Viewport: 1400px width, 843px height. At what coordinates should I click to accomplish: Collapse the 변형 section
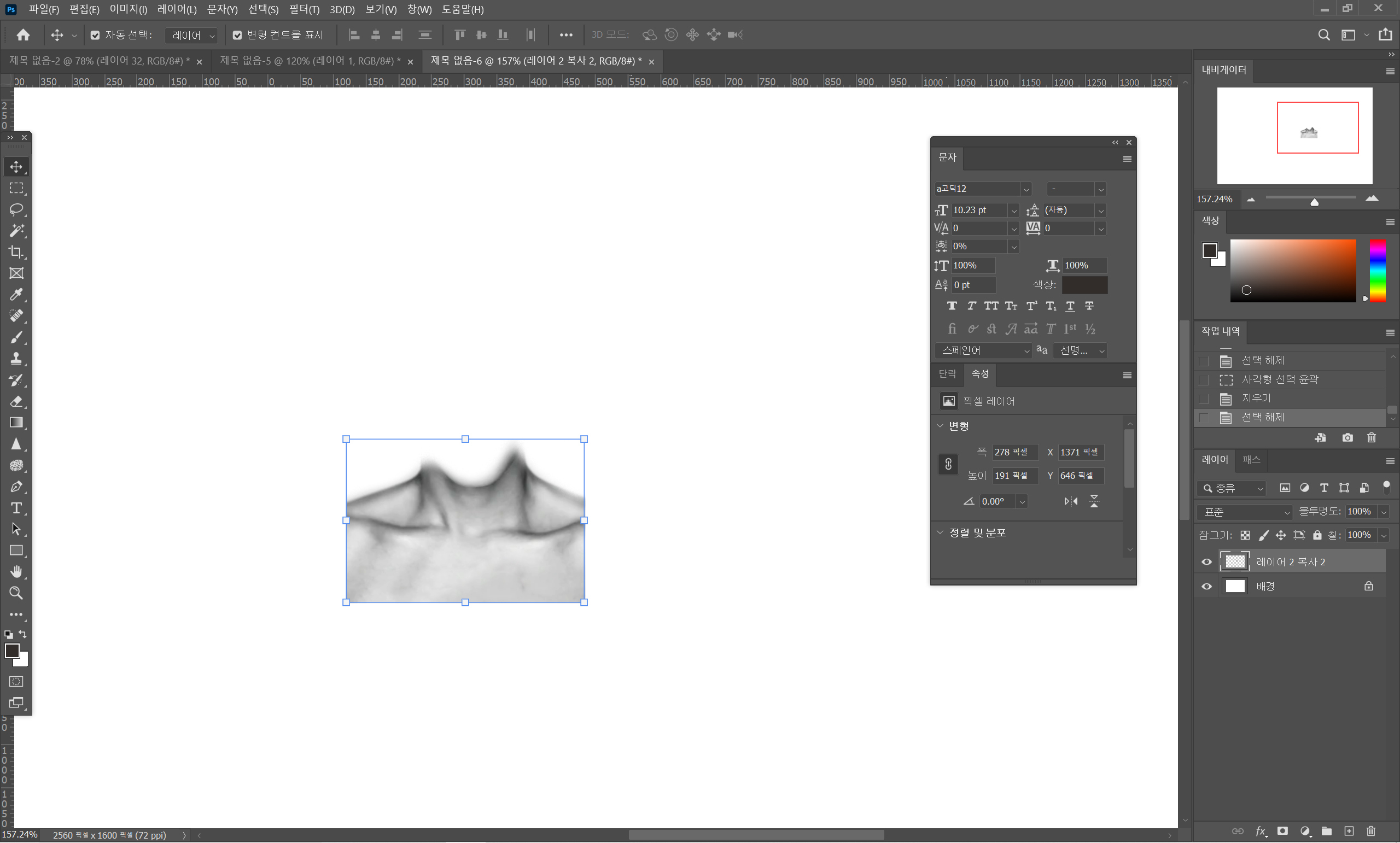click(x=940, y=425)
